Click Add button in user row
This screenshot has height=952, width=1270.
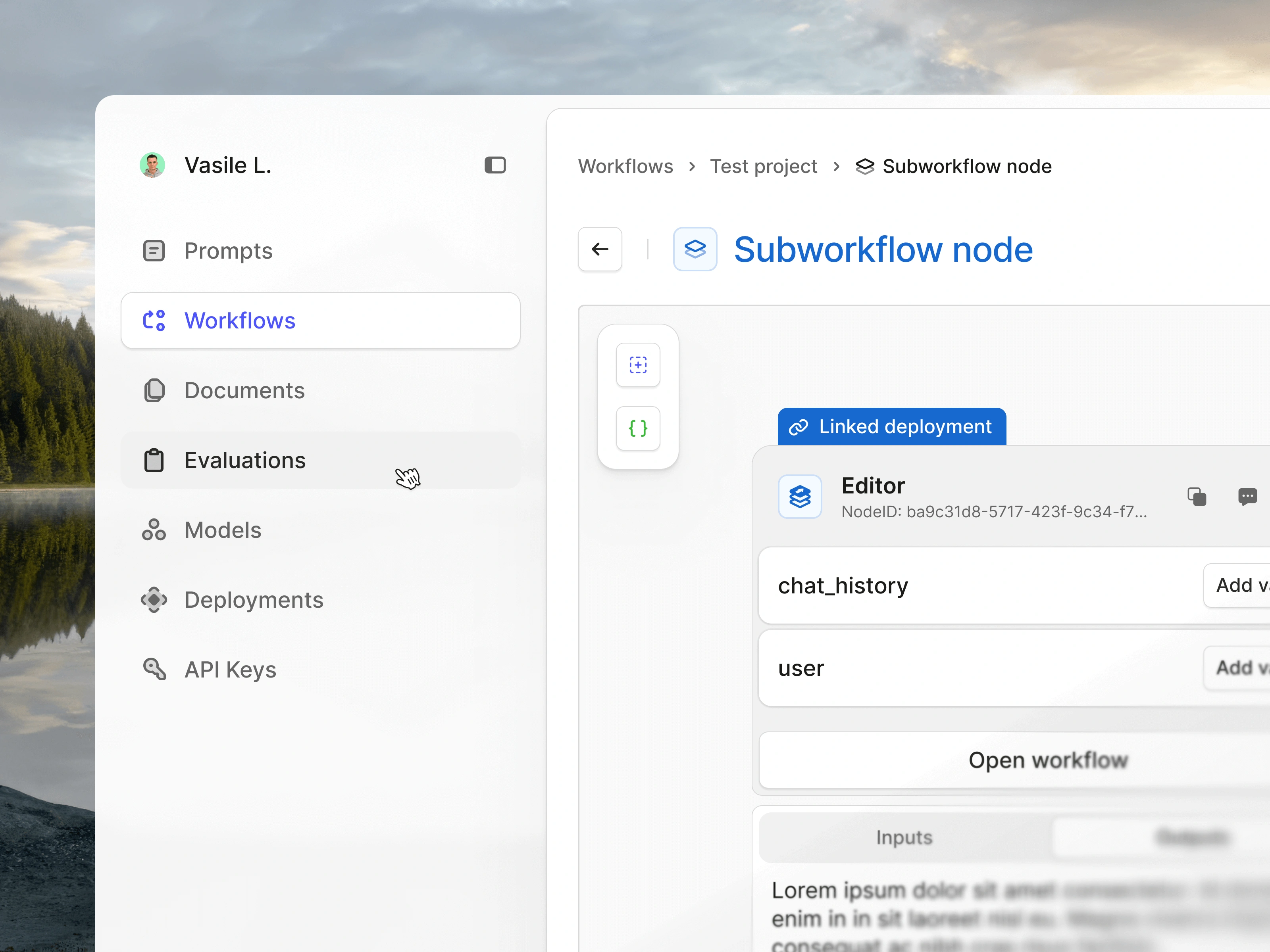pyautogui.click(x=1237, y=668)
